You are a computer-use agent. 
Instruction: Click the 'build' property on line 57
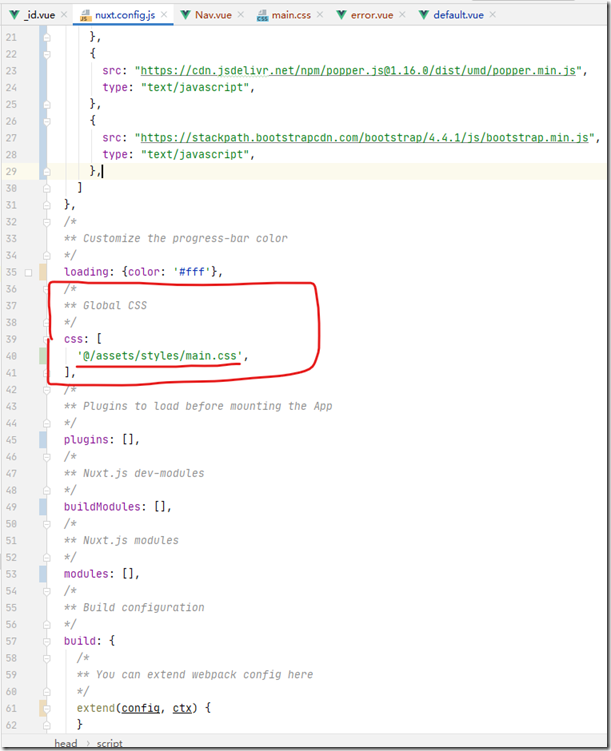(79, 641)
